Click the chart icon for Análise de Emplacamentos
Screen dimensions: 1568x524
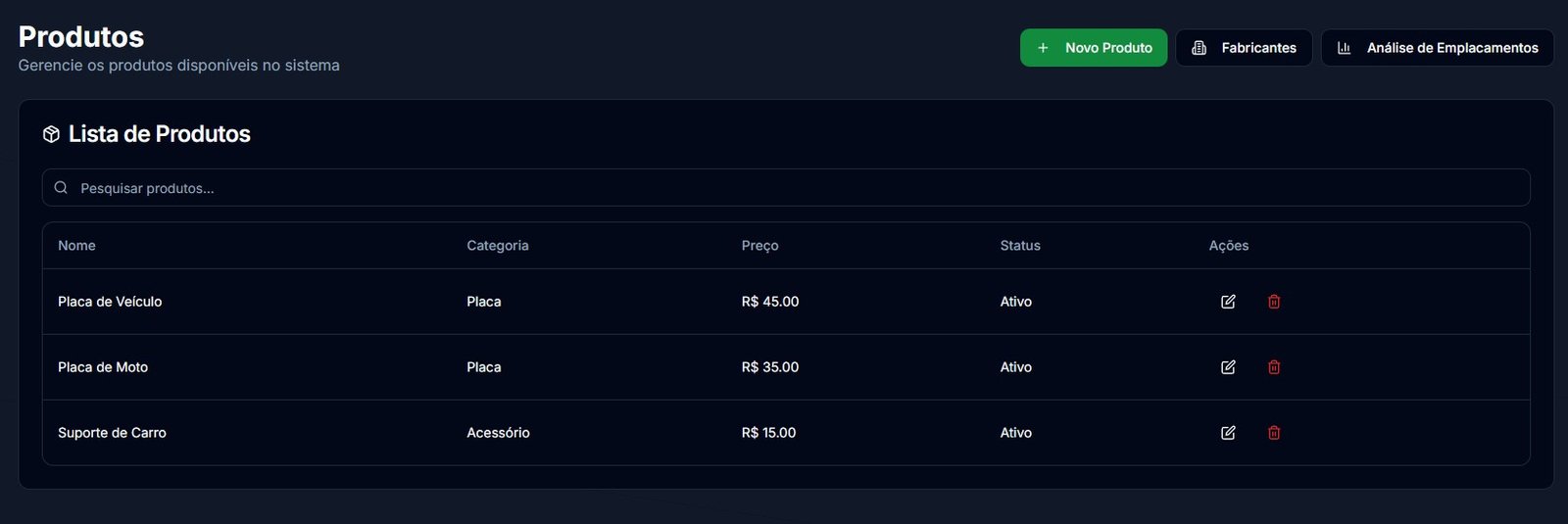[x=1345, y=48]
